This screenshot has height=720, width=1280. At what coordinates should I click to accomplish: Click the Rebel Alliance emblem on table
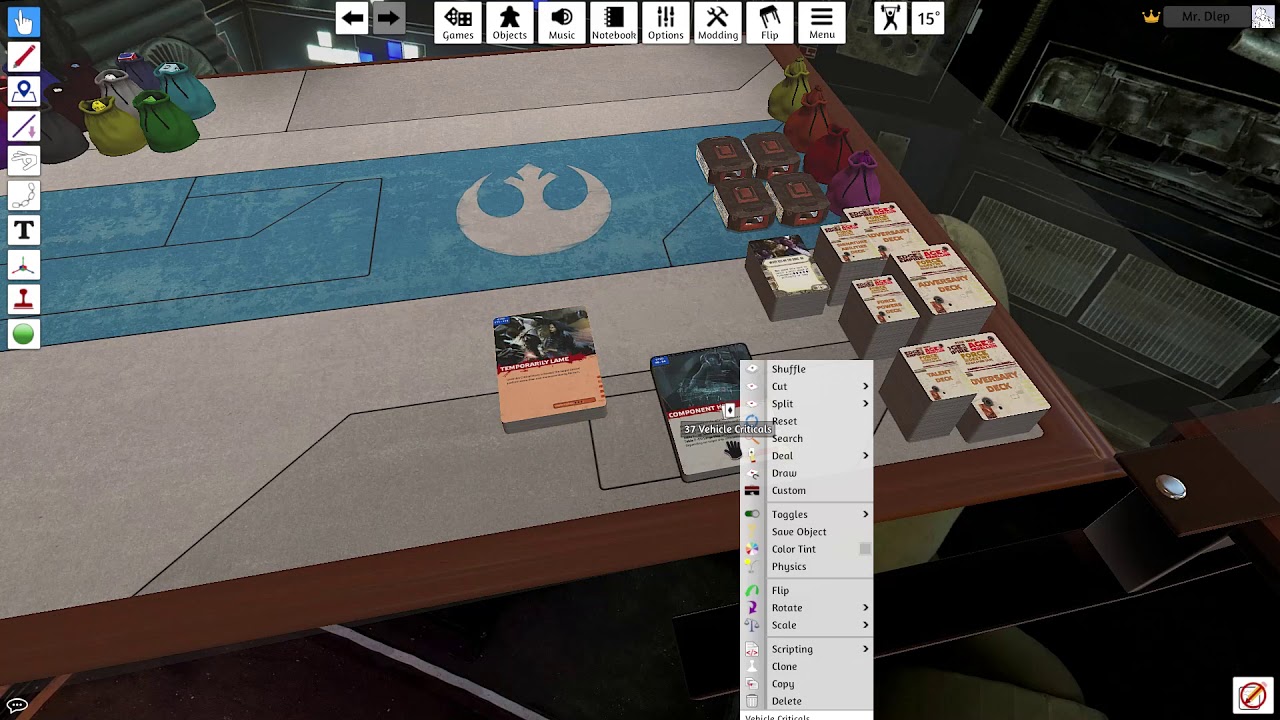point(533,208)
